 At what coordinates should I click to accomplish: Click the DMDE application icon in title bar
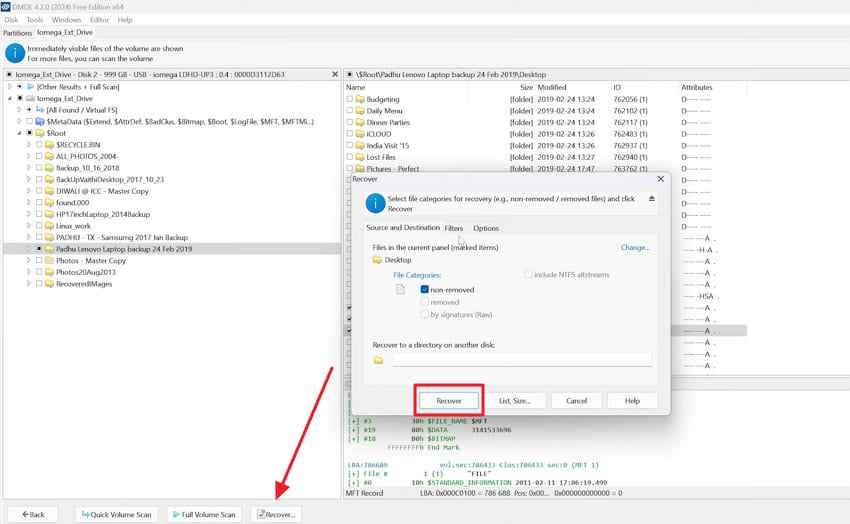[x=5, y=7]
